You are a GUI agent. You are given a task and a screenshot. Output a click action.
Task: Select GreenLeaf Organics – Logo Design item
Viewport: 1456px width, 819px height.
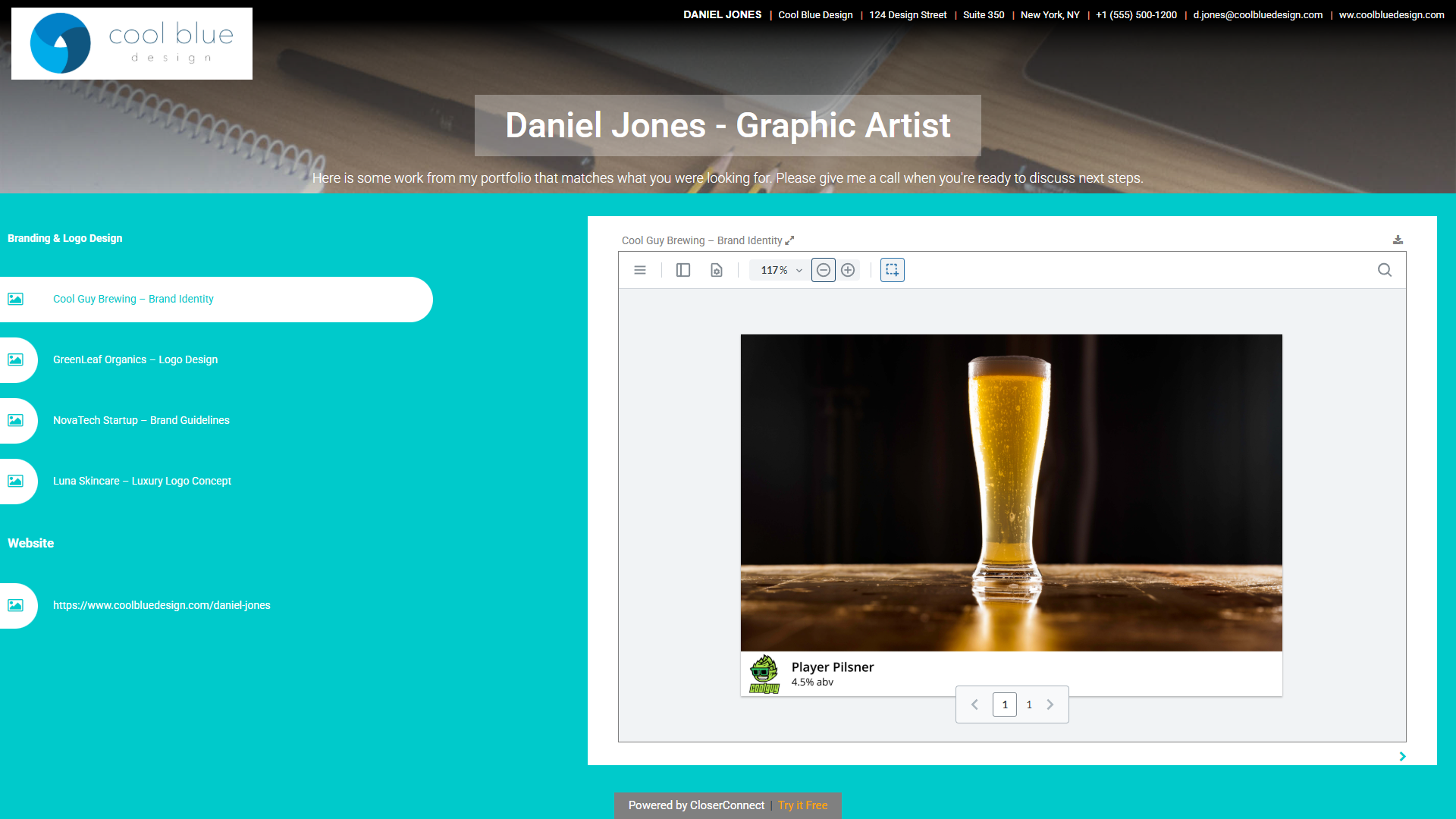coord(135,359)
